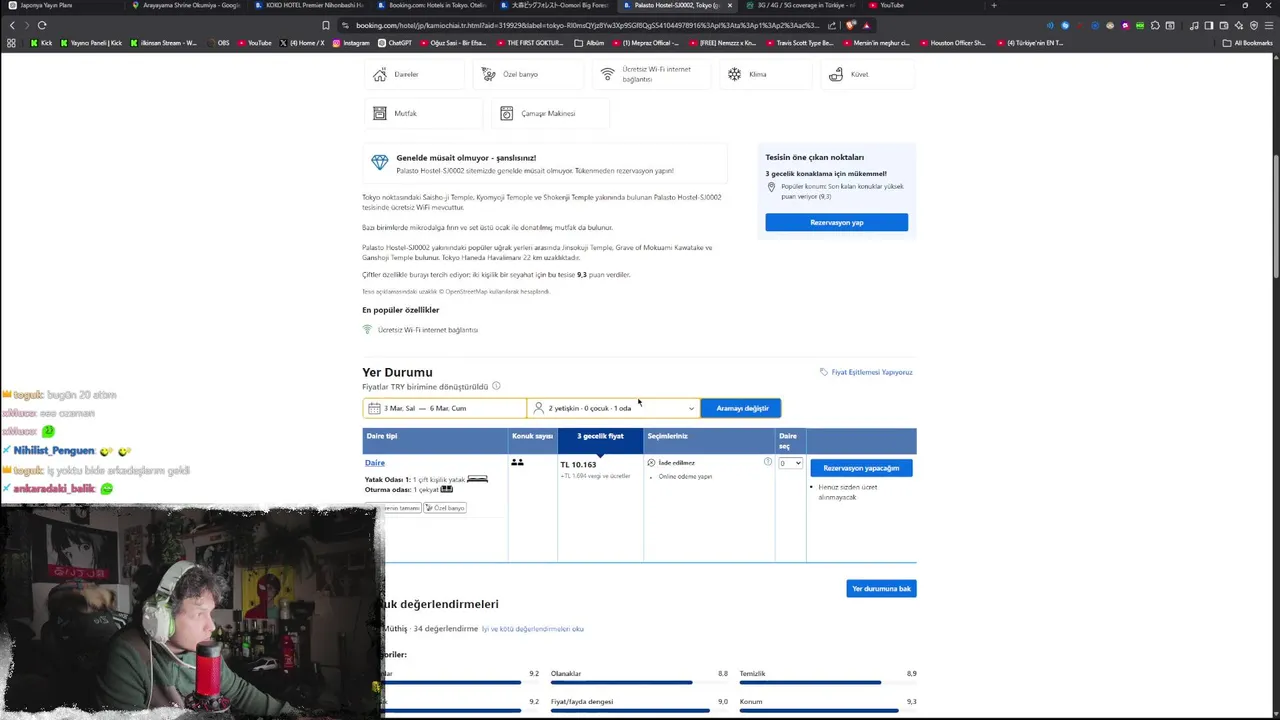Open the ChatGPT bookmark
The height and width of the screenshot is (720, 1280).
click(x=394, y=43)
